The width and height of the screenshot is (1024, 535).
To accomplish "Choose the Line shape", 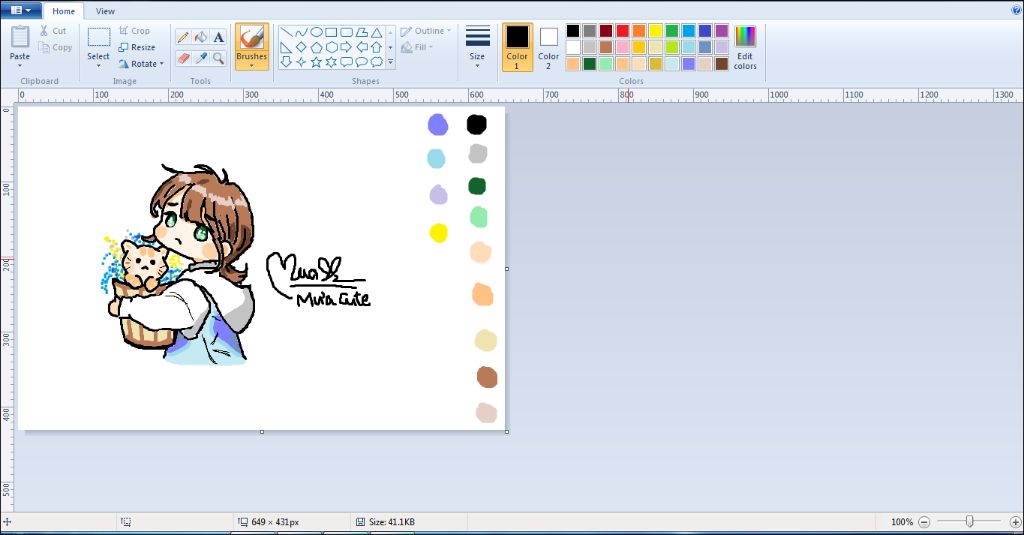I will [286, 33].
